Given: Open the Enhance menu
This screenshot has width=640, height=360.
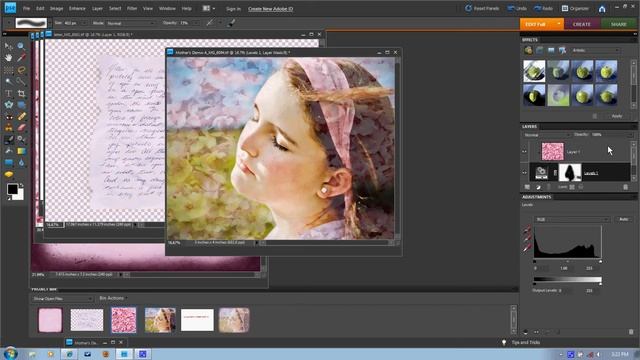Looking at the screenshot, I should tap(77, 9).
